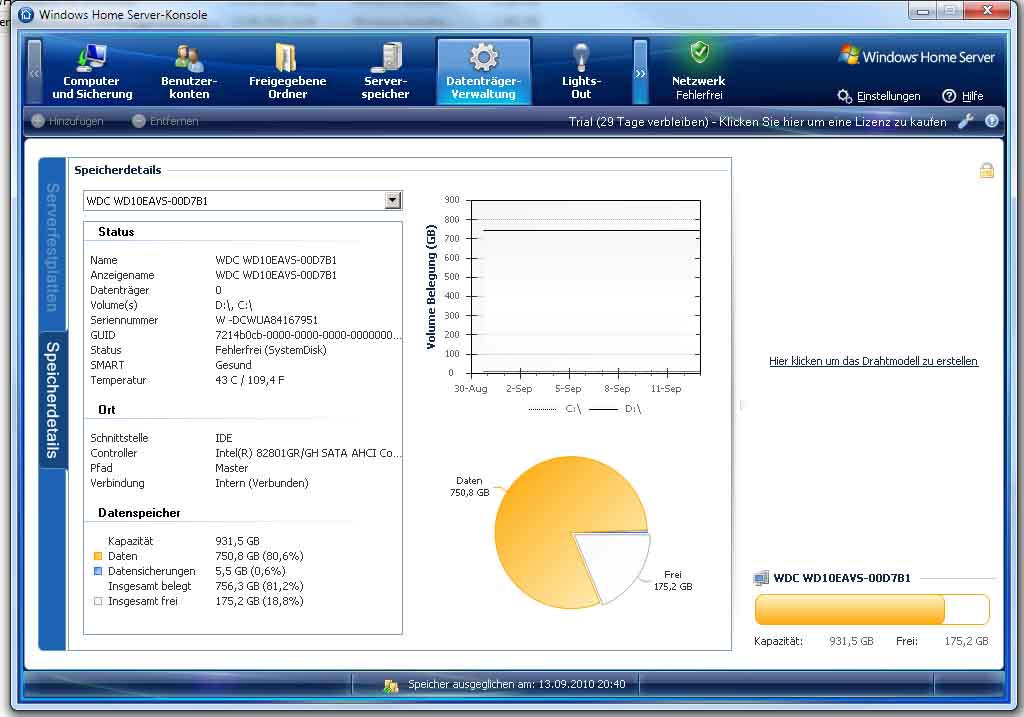
Task: Click the SMART value Gesund
Action: [x=233, y=365]
